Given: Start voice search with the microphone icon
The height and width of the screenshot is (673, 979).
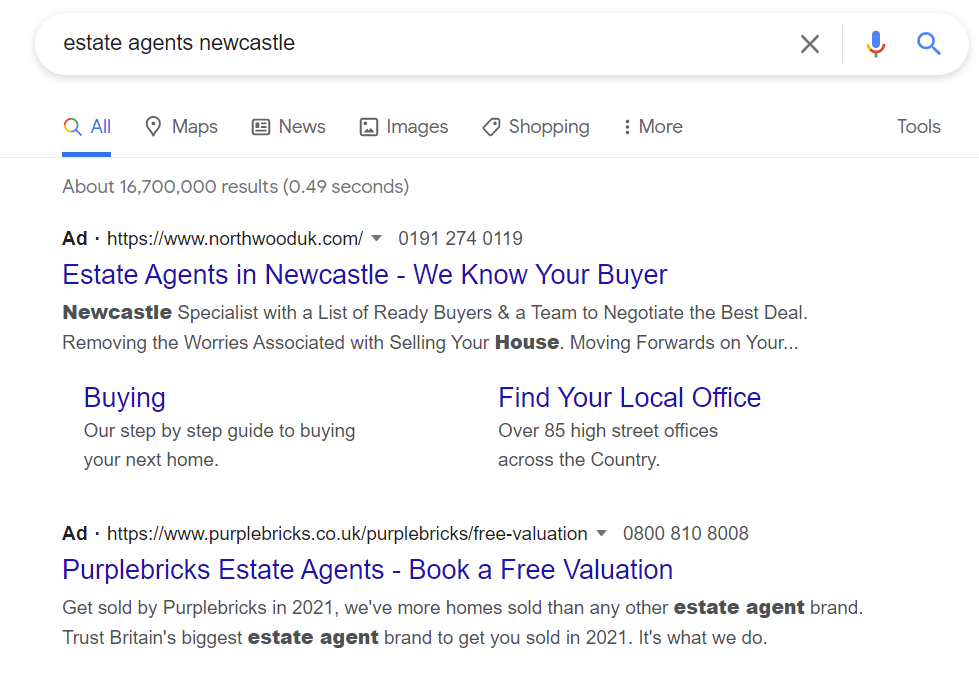Looking at the screenshot, I should click(876, 44).
